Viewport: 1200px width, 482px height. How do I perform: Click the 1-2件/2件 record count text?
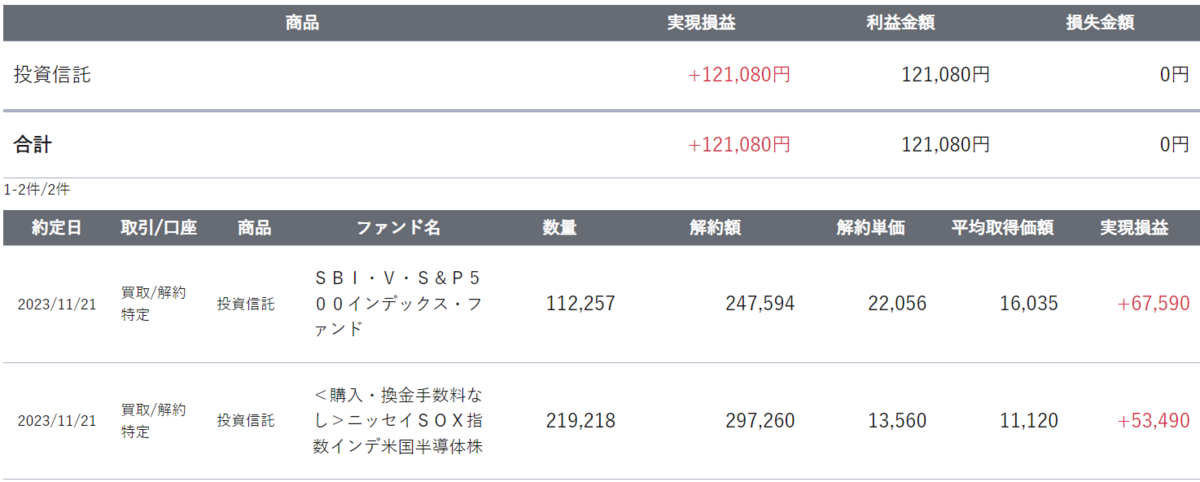36,188
